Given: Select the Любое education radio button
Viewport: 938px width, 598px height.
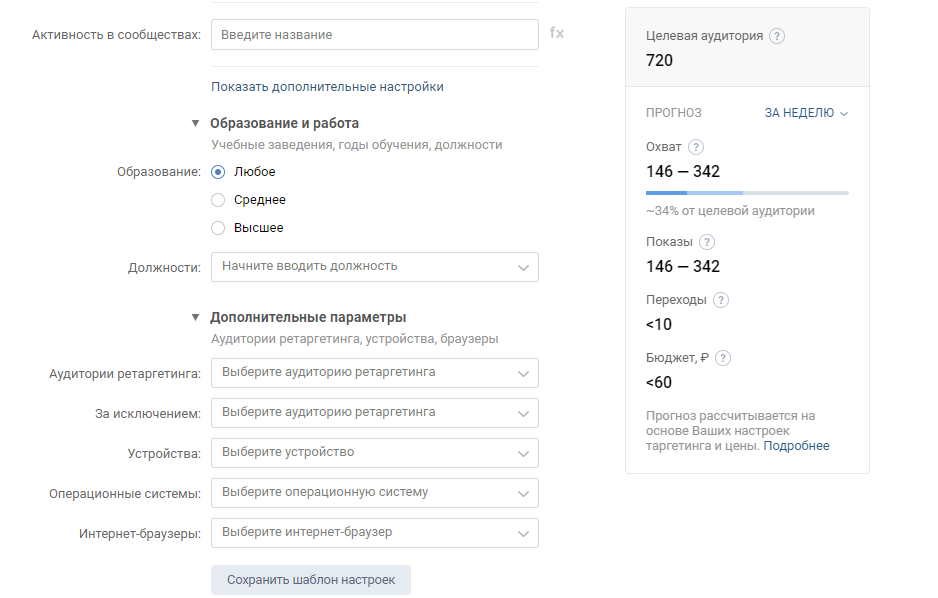Looking at the screenshot, I should click(218, 172).
